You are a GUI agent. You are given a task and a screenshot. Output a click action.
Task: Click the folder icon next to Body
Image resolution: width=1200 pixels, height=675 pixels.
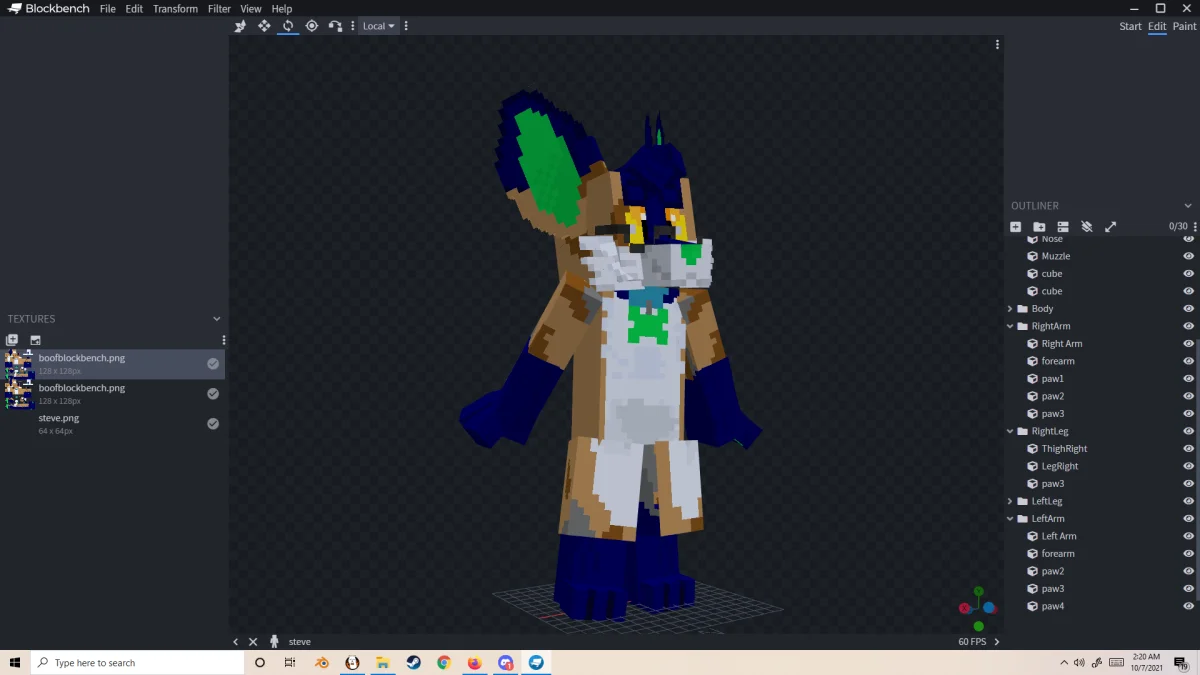coord(1022,309)
